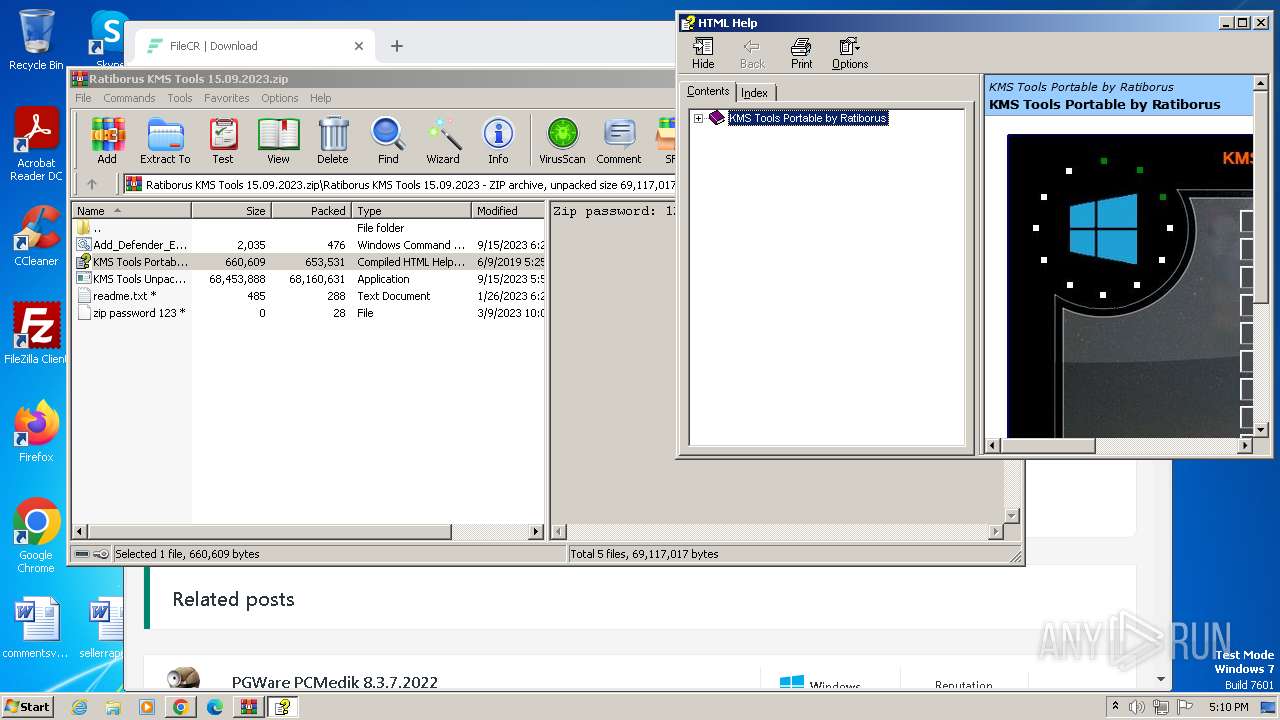
Task: Click the Chrome icon on the taskbar
Action: click(x=180, y=707)
